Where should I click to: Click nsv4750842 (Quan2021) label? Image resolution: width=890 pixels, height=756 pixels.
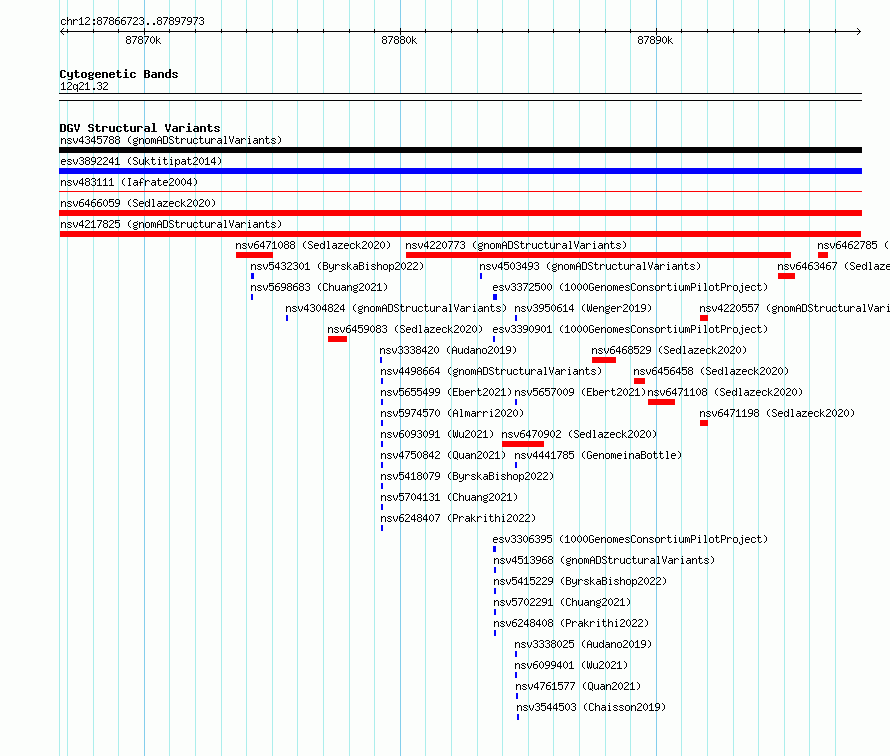443,455
